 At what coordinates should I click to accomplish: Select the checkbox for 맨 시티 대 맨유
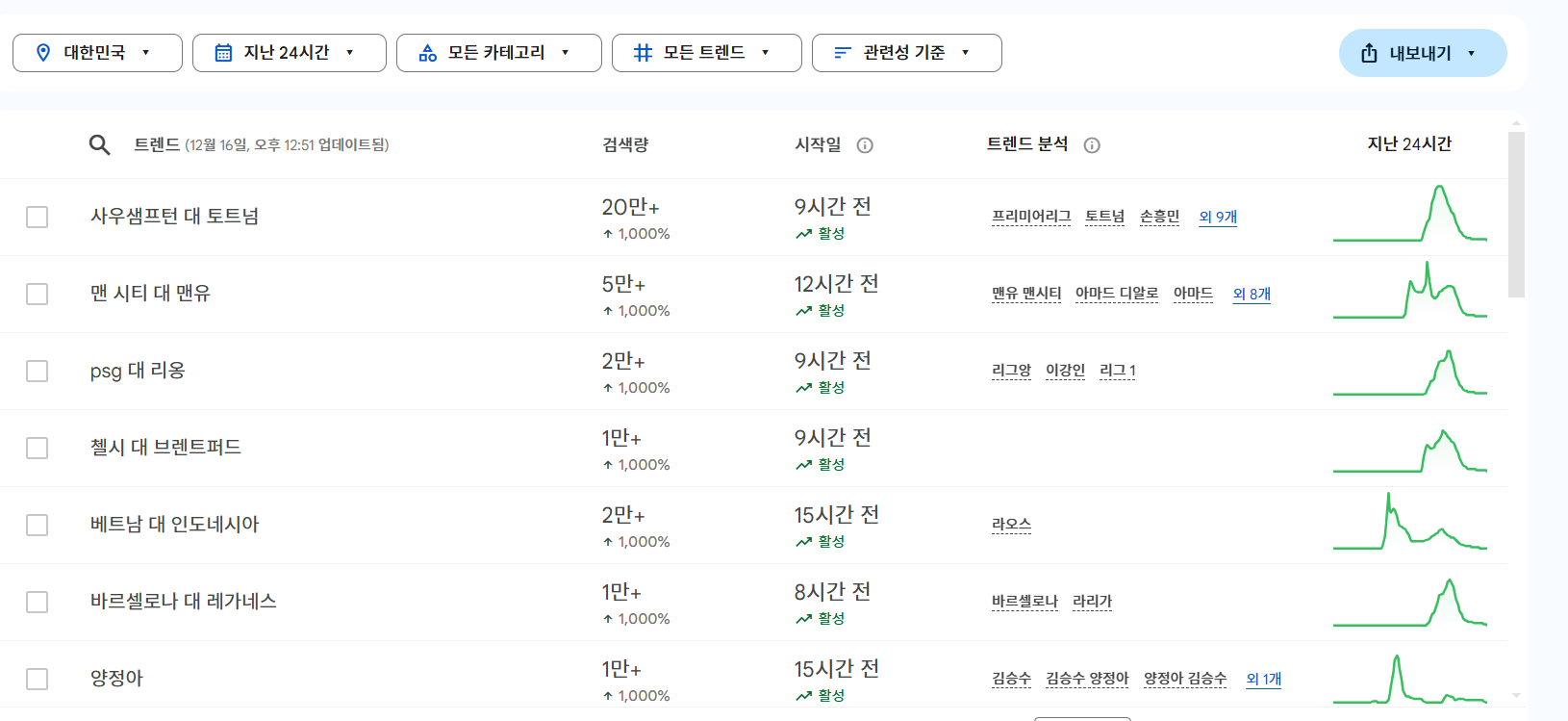click(38, 294)
